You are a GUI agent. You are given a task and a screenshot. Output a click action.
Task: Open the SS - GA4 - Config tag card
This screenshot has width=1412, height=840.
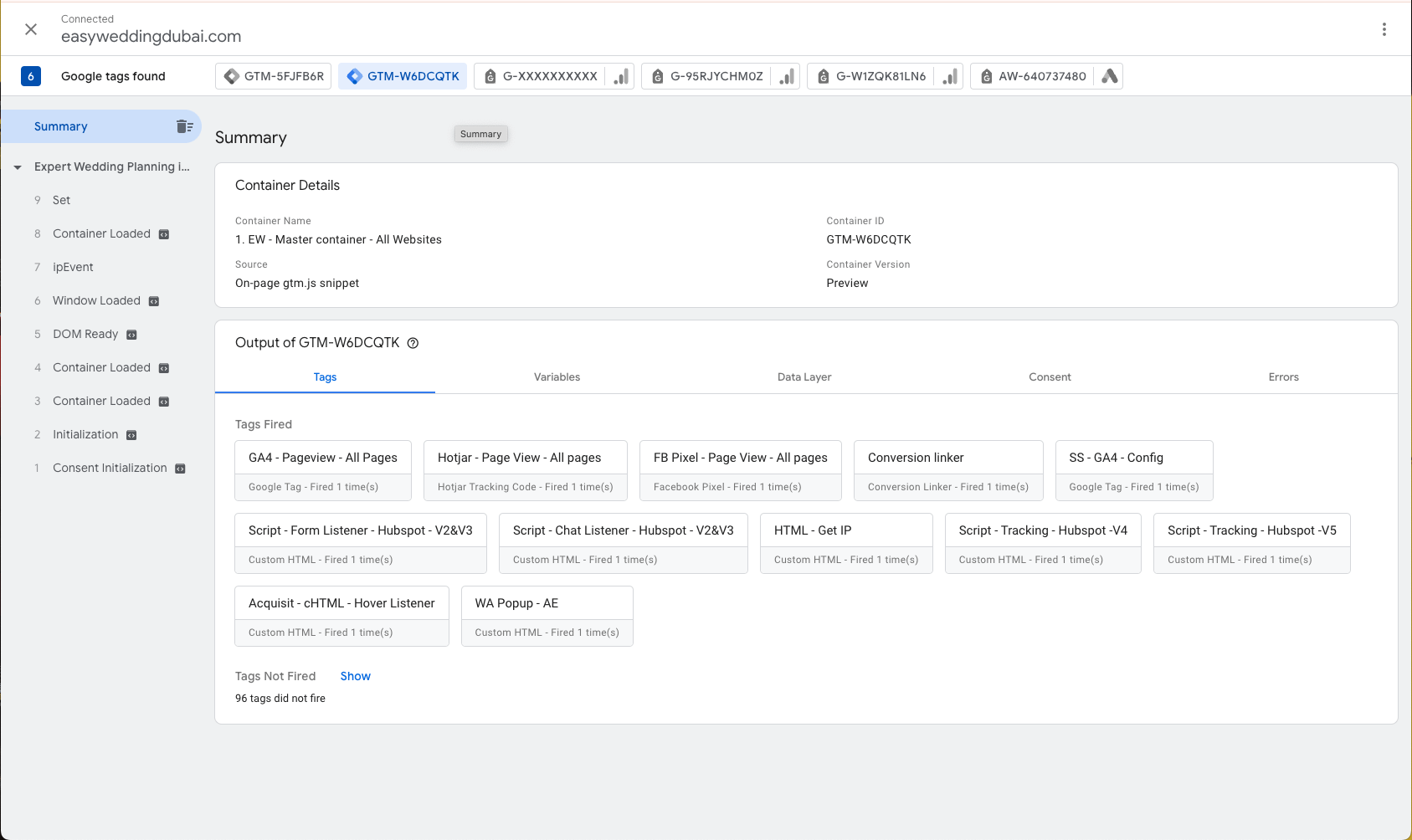1134,470
